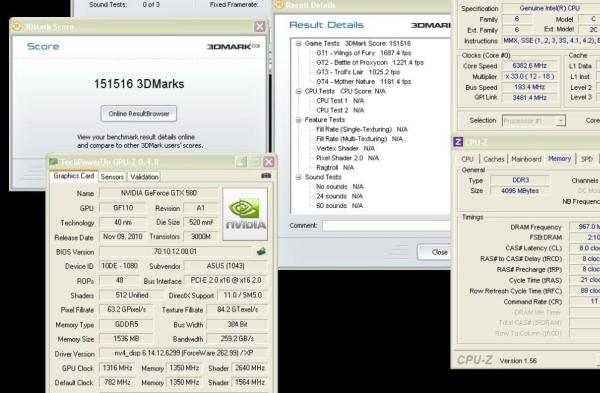Click the 3DMark Score title bar icon
This screenshot has width=600, height=393.
(16, 26)
